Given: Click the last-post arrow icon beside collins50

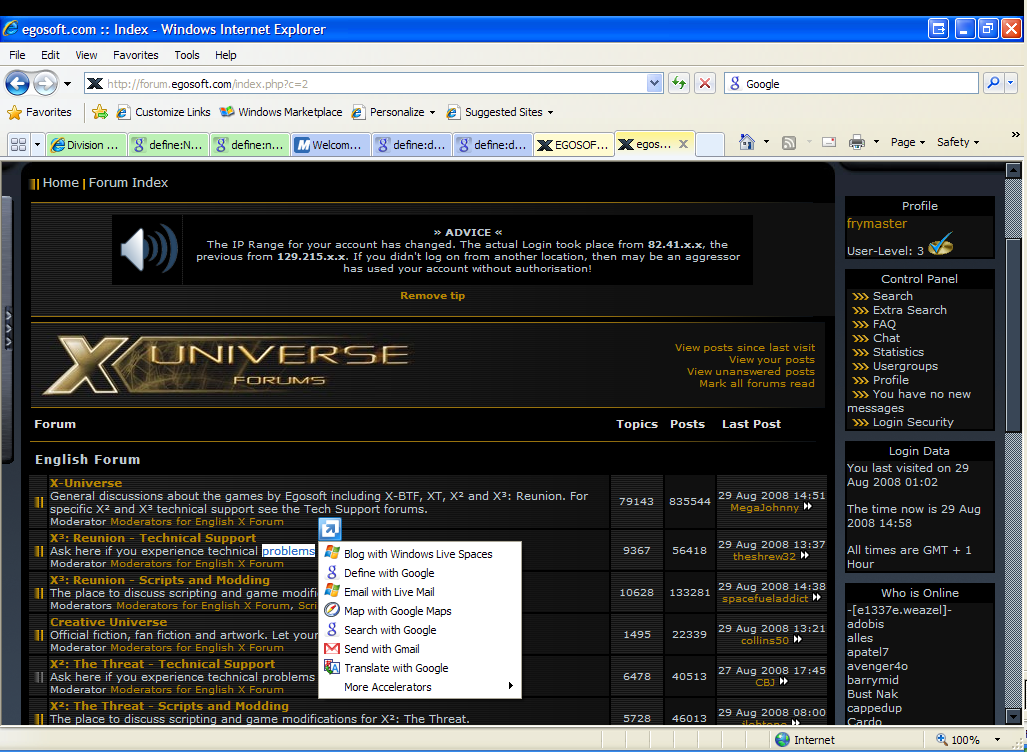Looking at the screenshot, I should click(x=798, y=639).
